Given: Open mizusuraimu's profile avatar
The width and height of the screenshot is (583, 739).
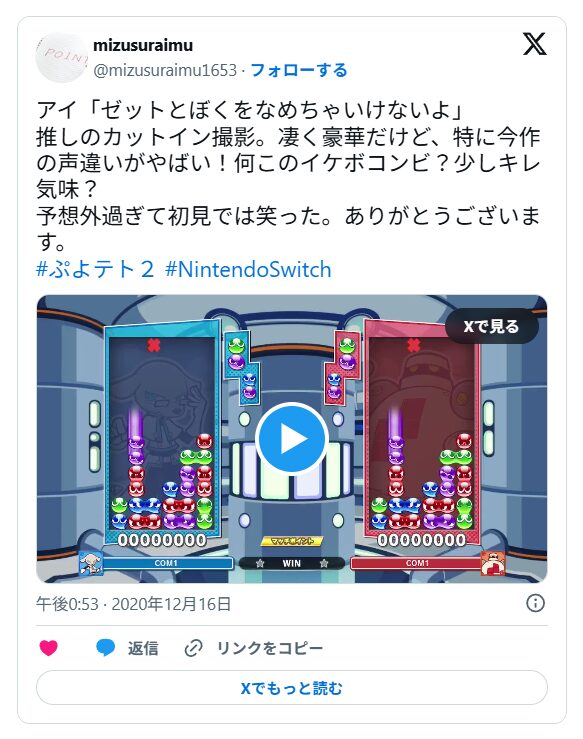Looking at the screenshot, I should pyautogui.click(x=62, y=57).
